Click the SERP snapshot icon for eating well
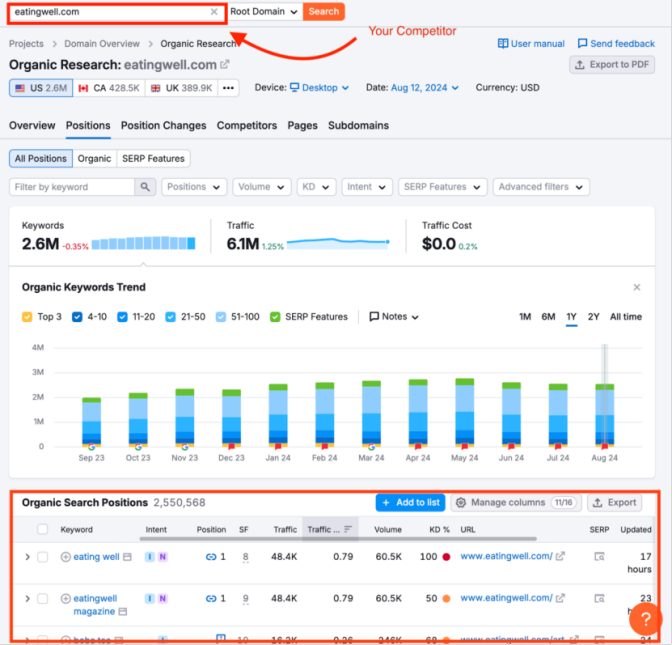This screenshot has height=645, width=672. 599,556
